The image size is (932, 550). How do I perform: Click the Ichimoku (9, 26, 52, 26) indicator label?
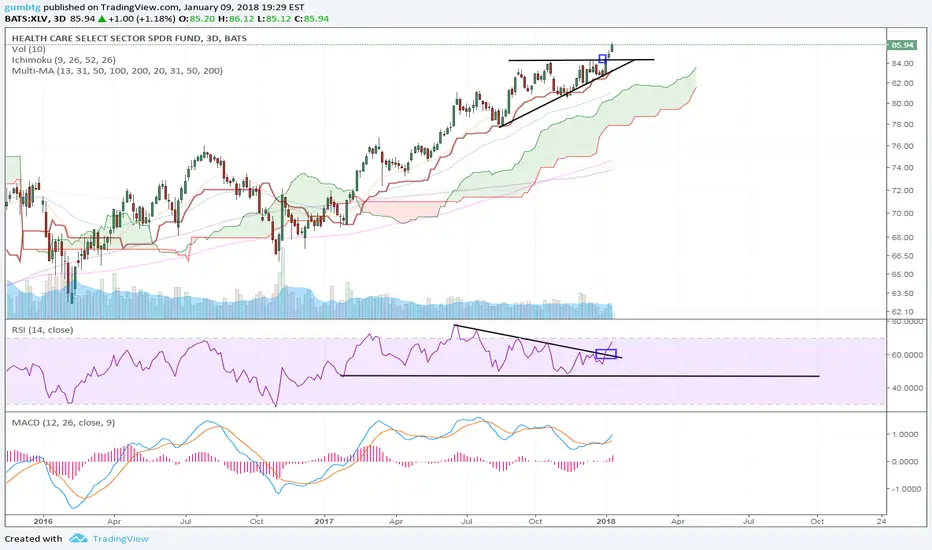tap(64, 60)
